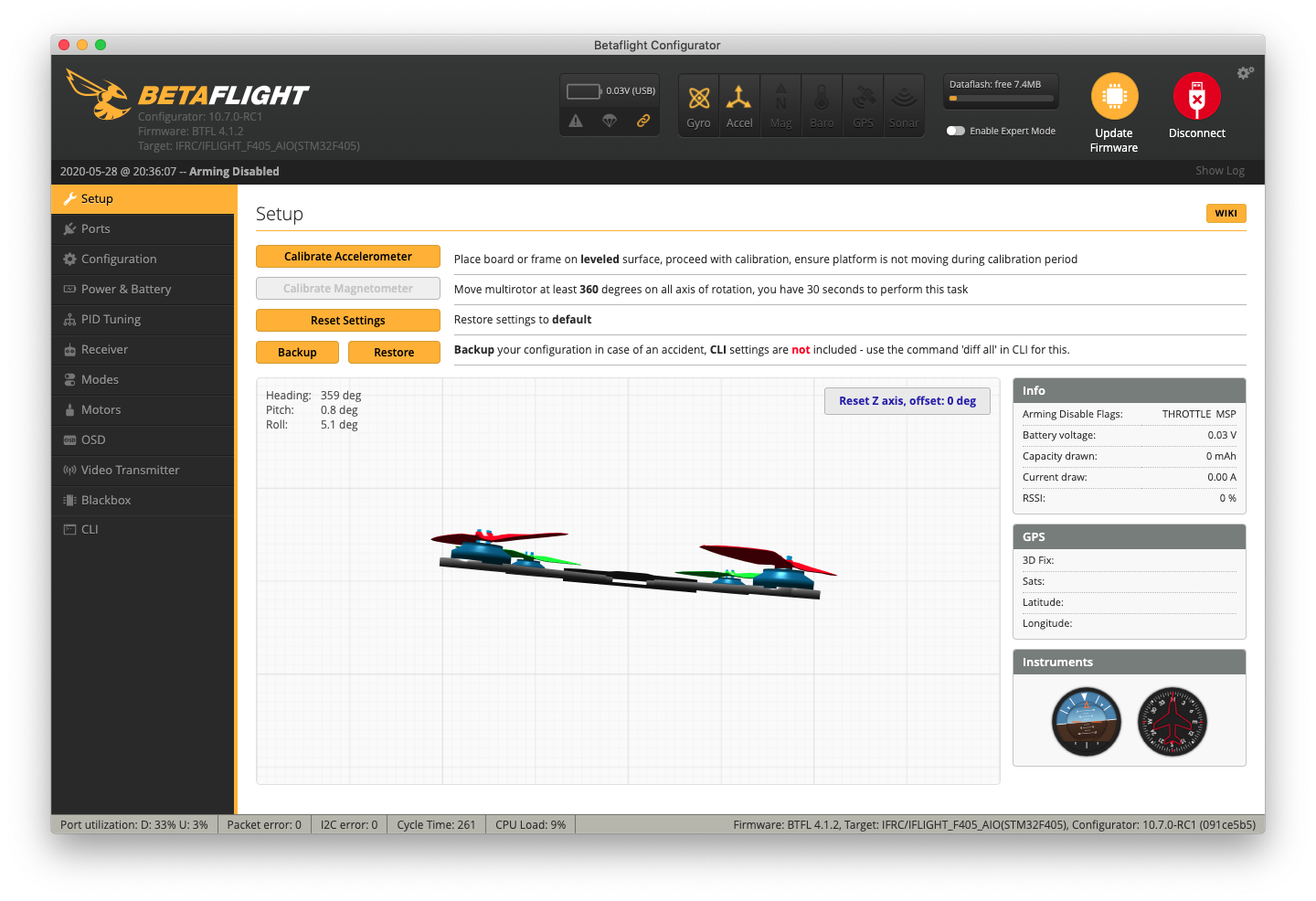Click the battery voltage indicator icon
This screenshot has width=1316, height=901.
584,91
